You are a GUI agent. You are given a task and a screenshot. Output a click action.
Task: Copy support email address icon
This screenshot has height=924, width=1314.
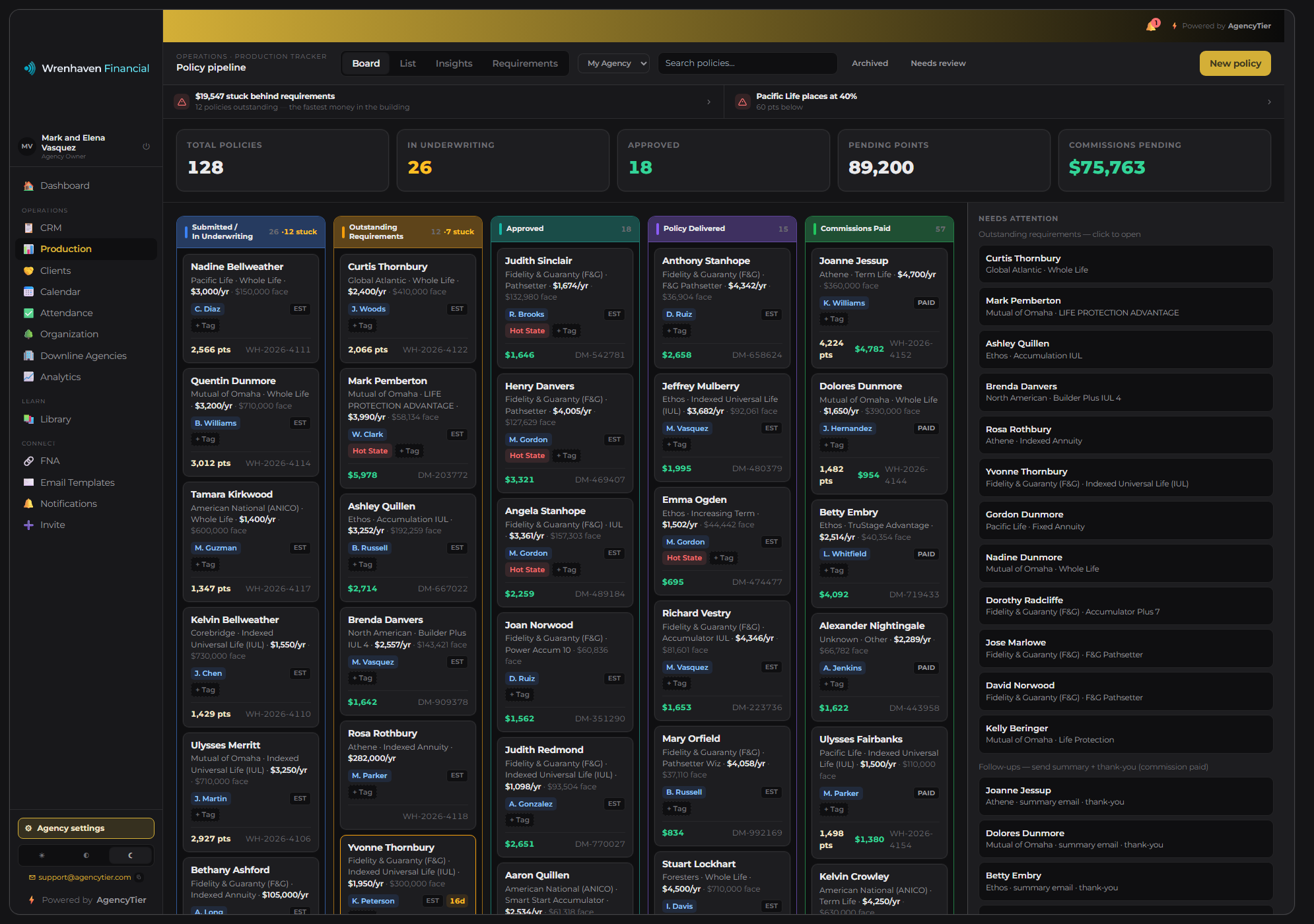(x=139, y=877)
